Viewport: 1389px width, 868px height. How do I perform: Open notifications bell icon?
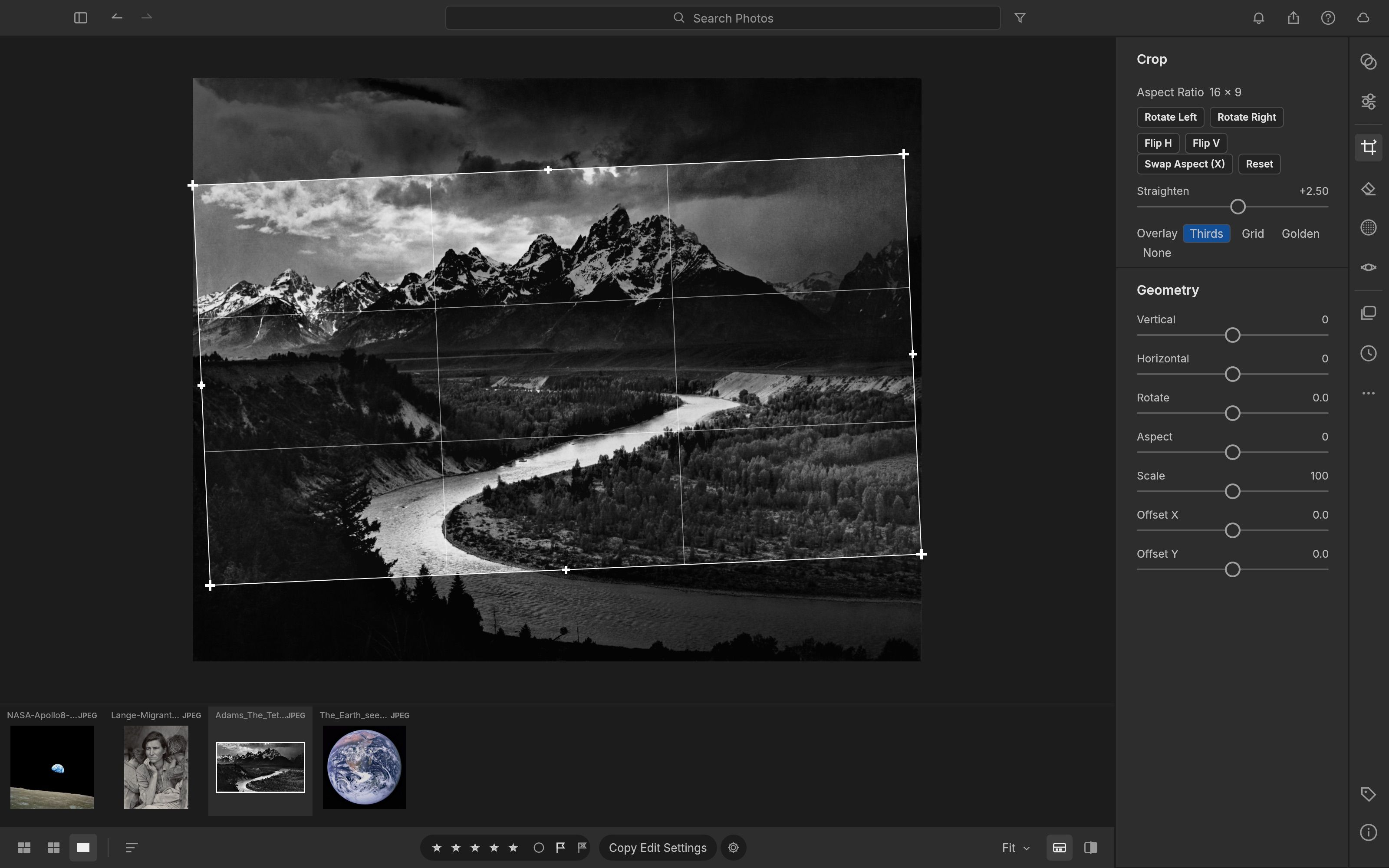[x=1259, y=18]
